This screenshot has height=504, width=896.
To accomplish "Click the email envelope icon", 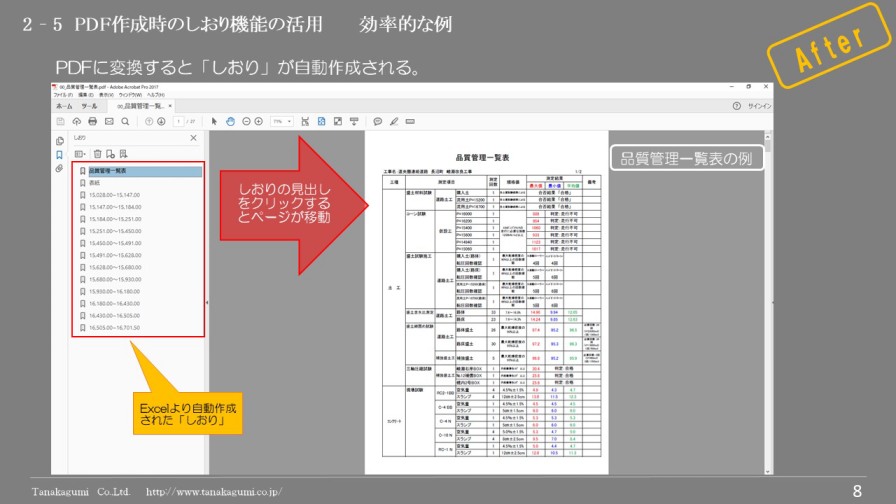I will click(x=108, y=121).
